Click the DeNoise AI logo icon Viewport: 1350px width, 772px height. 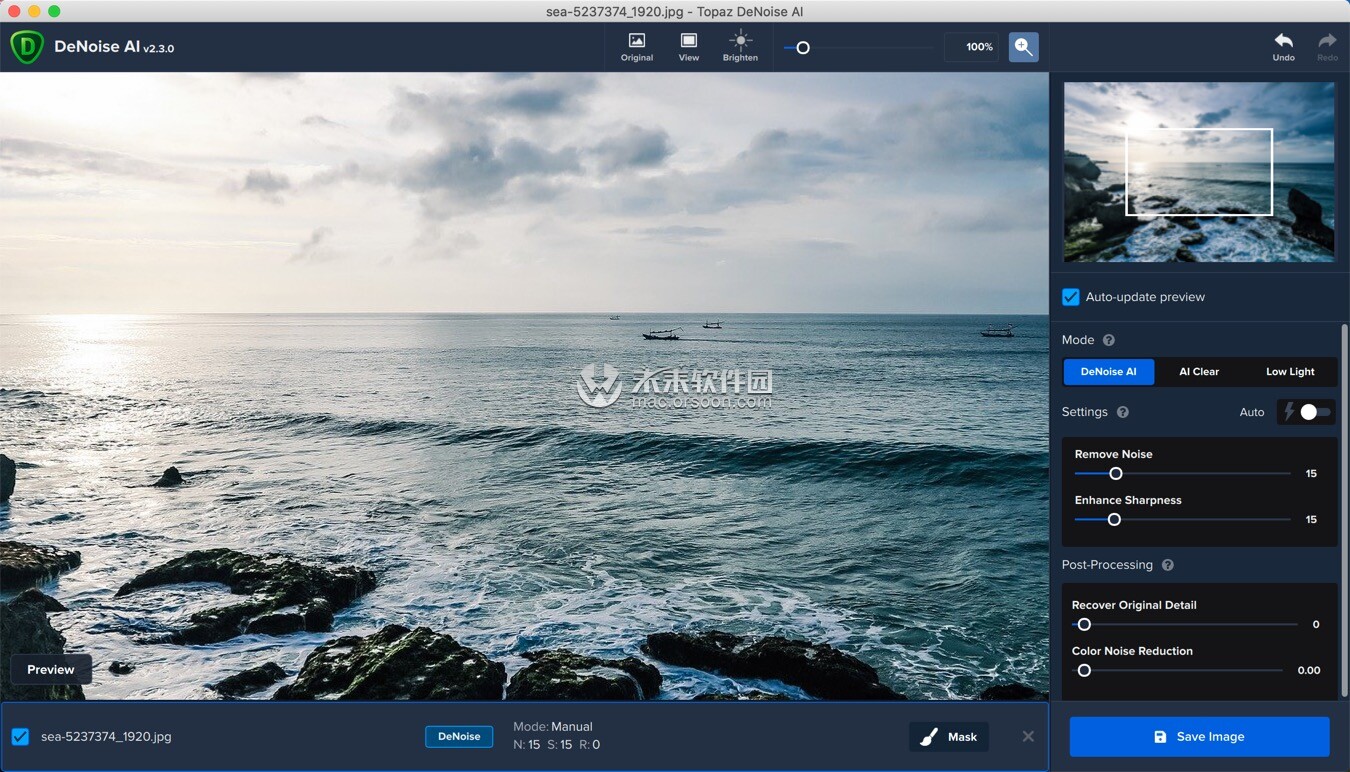pyautogui.click(x=26, y=46)
